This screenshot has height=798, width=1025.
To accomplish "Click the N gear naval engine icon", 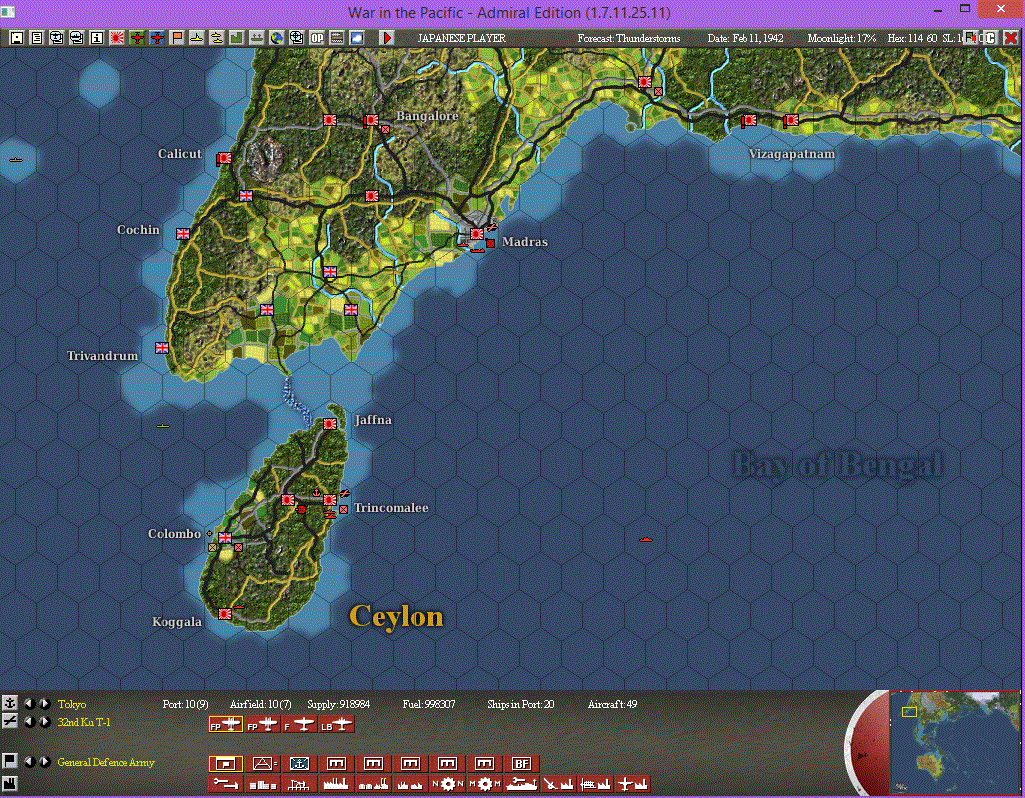I will click(447, 784).
